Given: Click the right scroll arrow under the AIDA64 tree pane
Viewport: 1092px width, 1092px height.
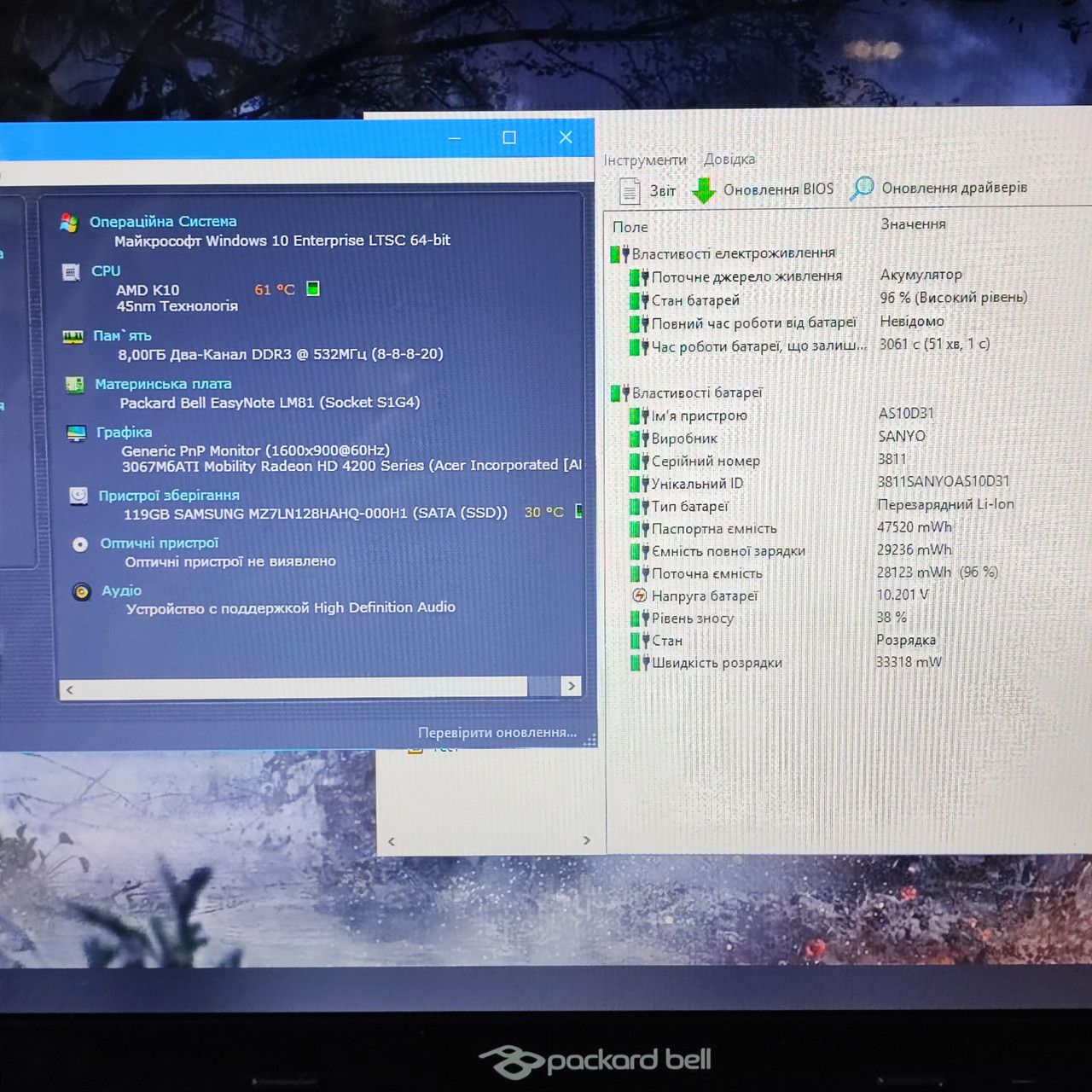Looking at the screenshot, I should [x=586, y=840].
